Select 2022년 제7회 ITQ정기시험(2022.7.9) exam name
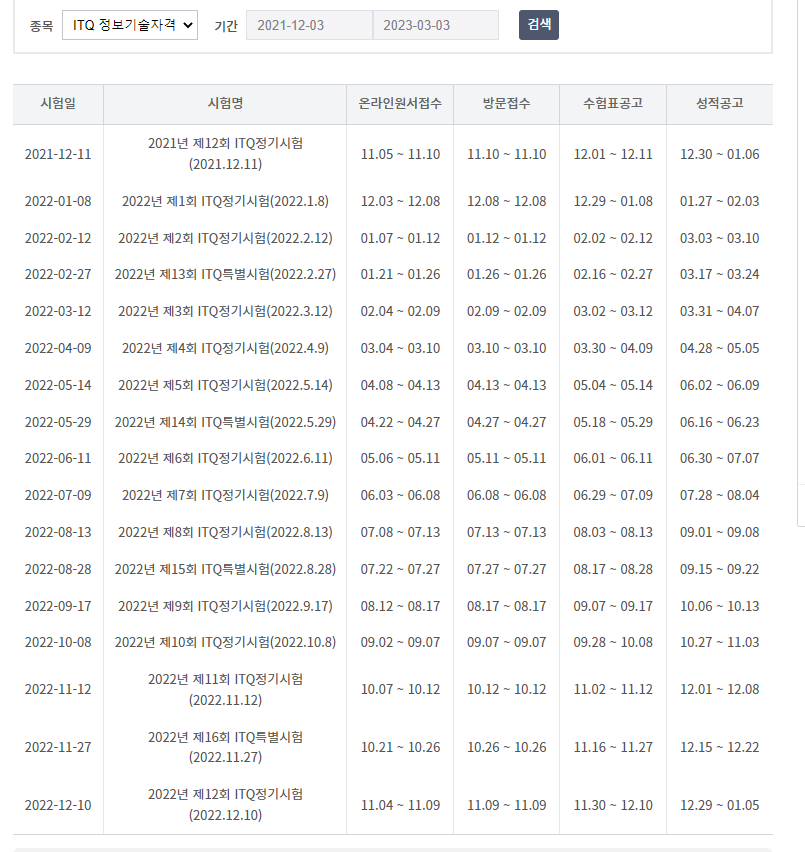 pyautogui.click(x=225, y=496)
